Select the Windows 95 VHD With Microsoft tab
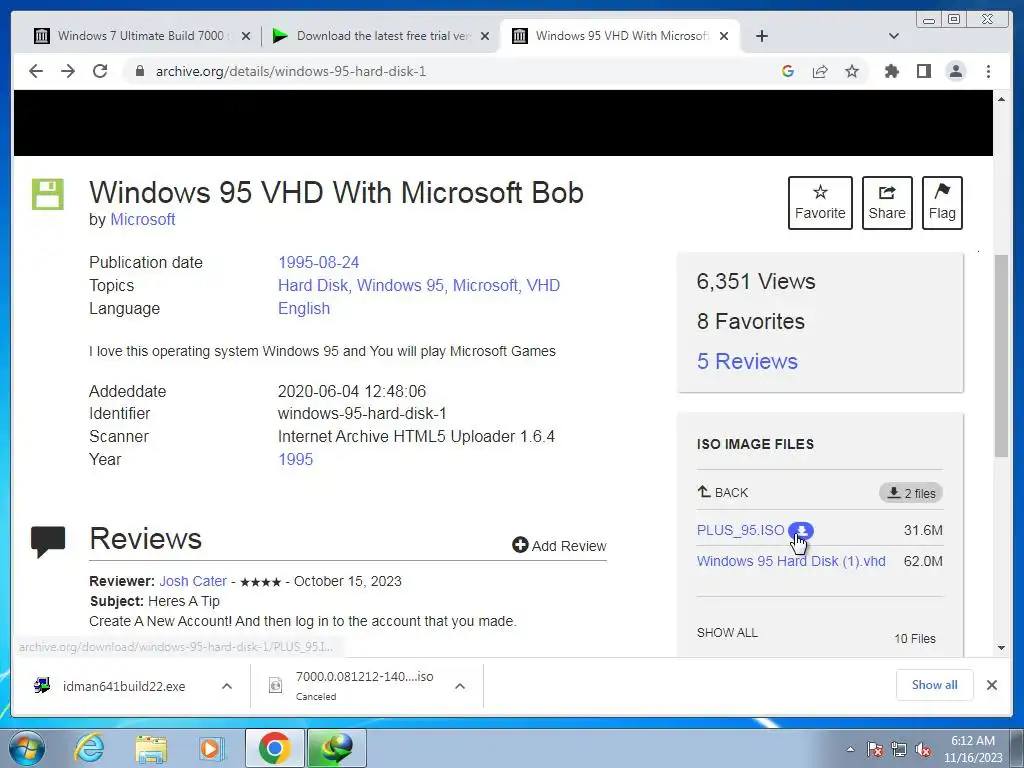This screenshot has height=768, width=1024. click(620, 36)
